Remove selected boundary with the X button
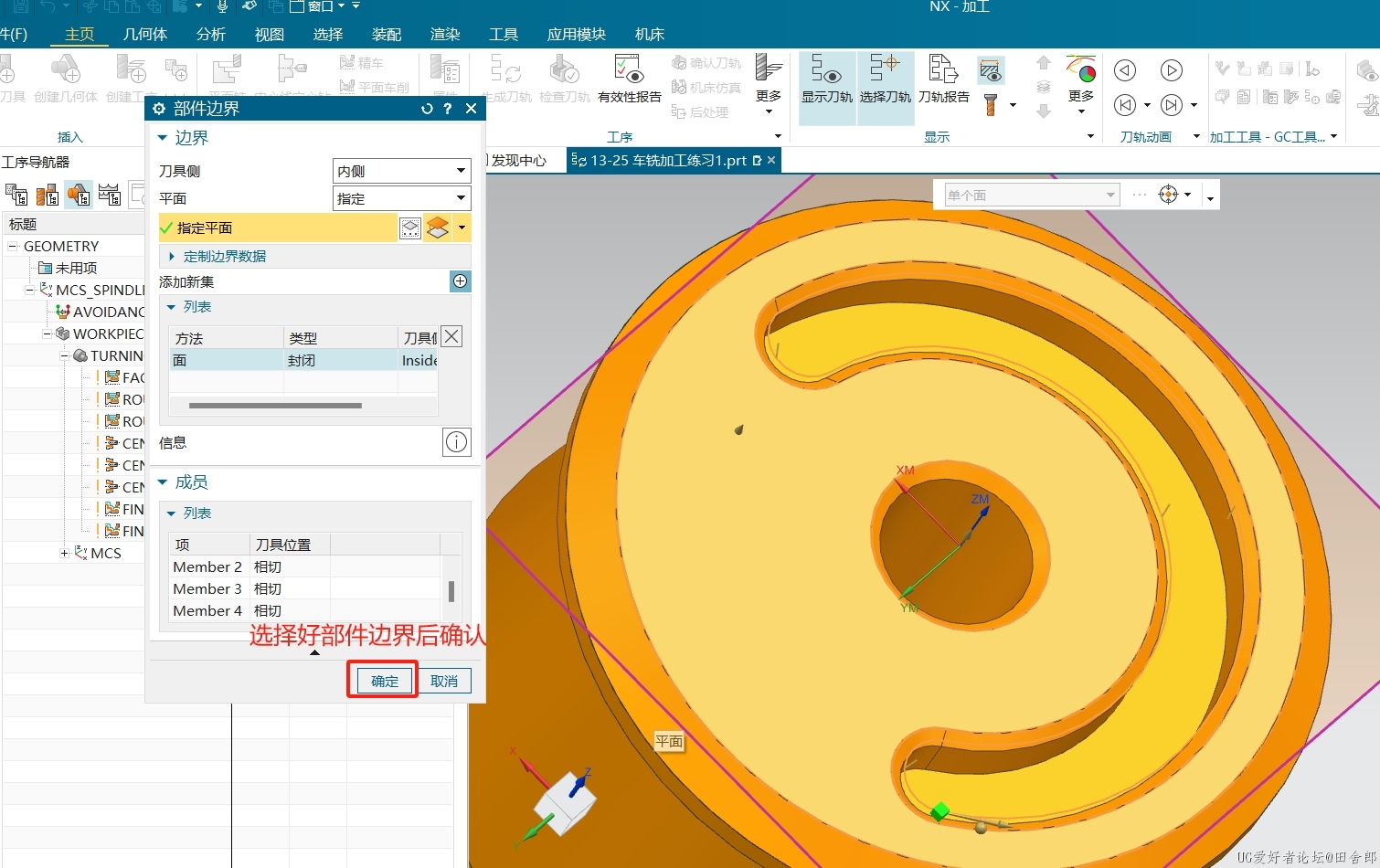The height and width of the screenshot is (868, 1380). click(x=451, y=336)
